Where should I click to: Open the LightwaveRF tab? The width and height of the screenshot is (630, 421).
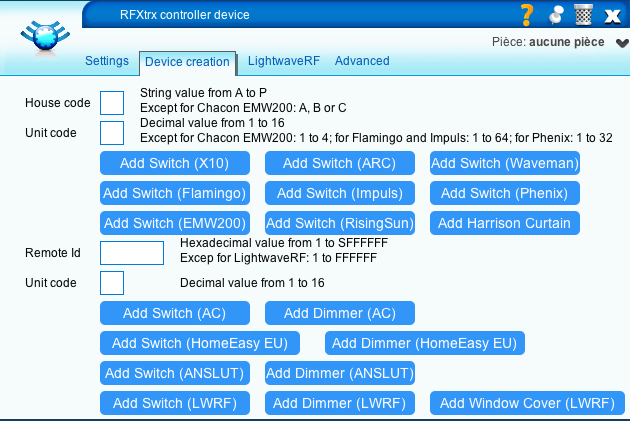pos(284,61)
